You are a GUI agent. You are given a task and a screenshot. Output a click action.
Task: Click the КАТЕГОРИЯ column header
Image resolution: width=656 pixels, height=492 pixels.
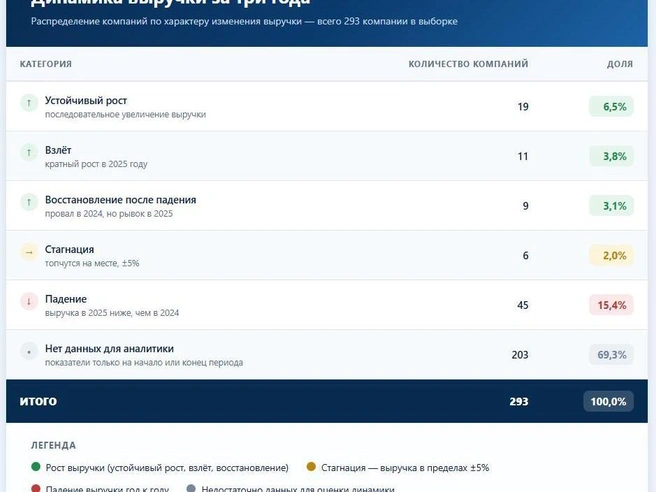pyautogui.click(x=46, y=64)
